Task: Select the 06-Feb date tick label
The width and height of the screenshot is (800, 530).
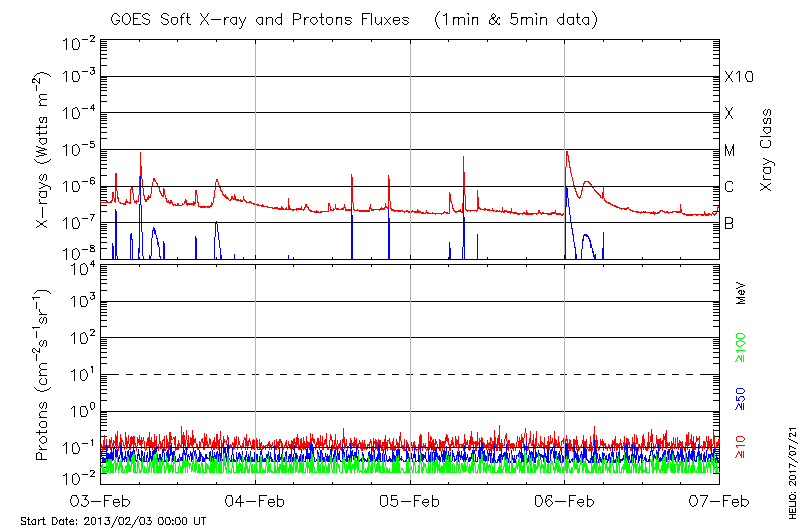Action: [x=565, y=501]
